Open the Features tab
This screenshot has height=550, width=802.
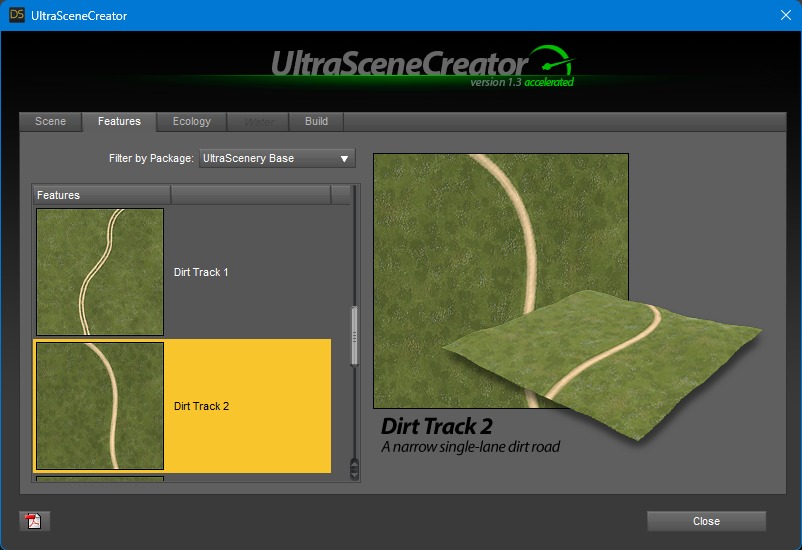tap(119, 121)
